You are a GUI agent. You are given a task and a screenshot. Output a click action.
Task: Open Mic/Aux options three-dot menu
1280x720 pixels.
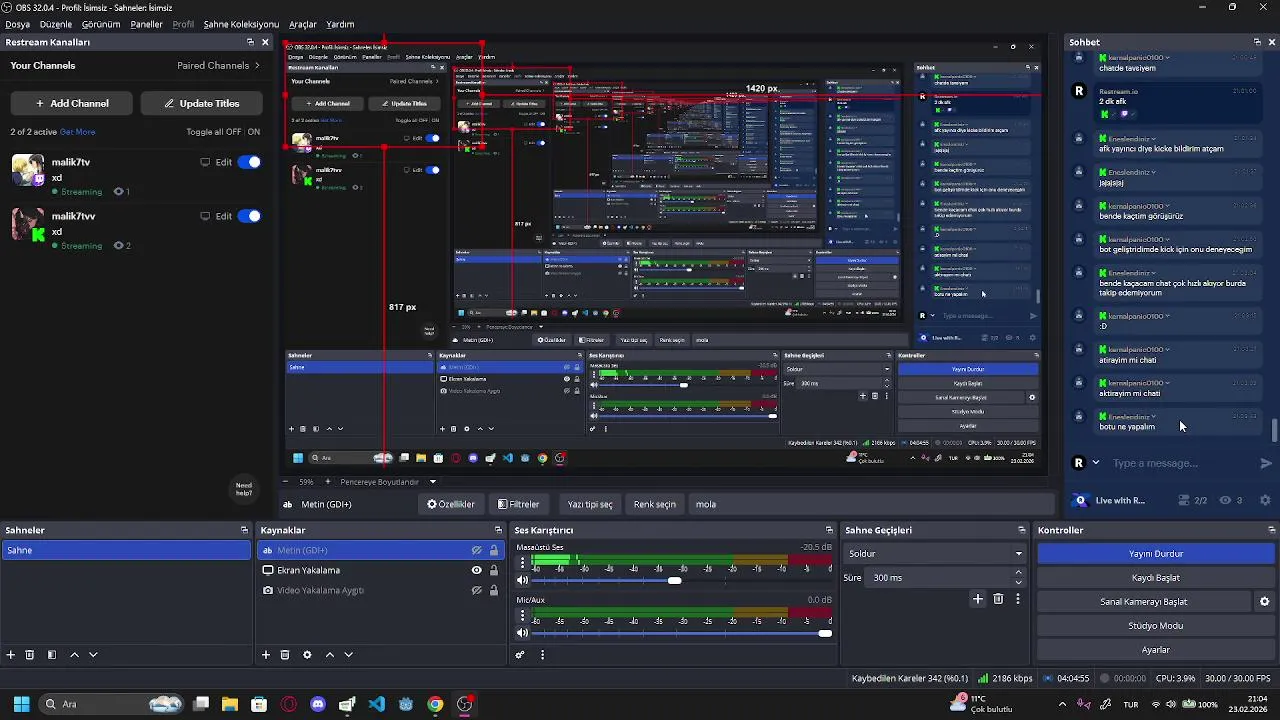(x=522, y=617)
